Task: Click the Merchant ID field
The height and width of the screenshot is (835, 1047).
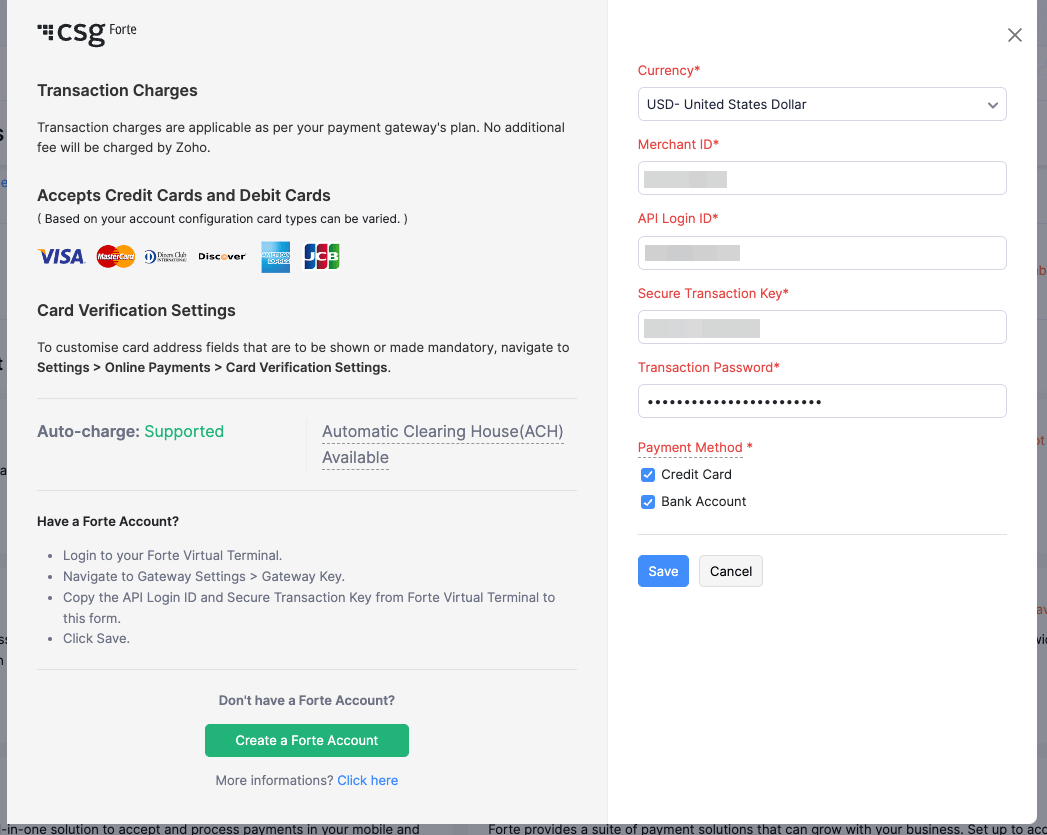Action: pos(822,178)
